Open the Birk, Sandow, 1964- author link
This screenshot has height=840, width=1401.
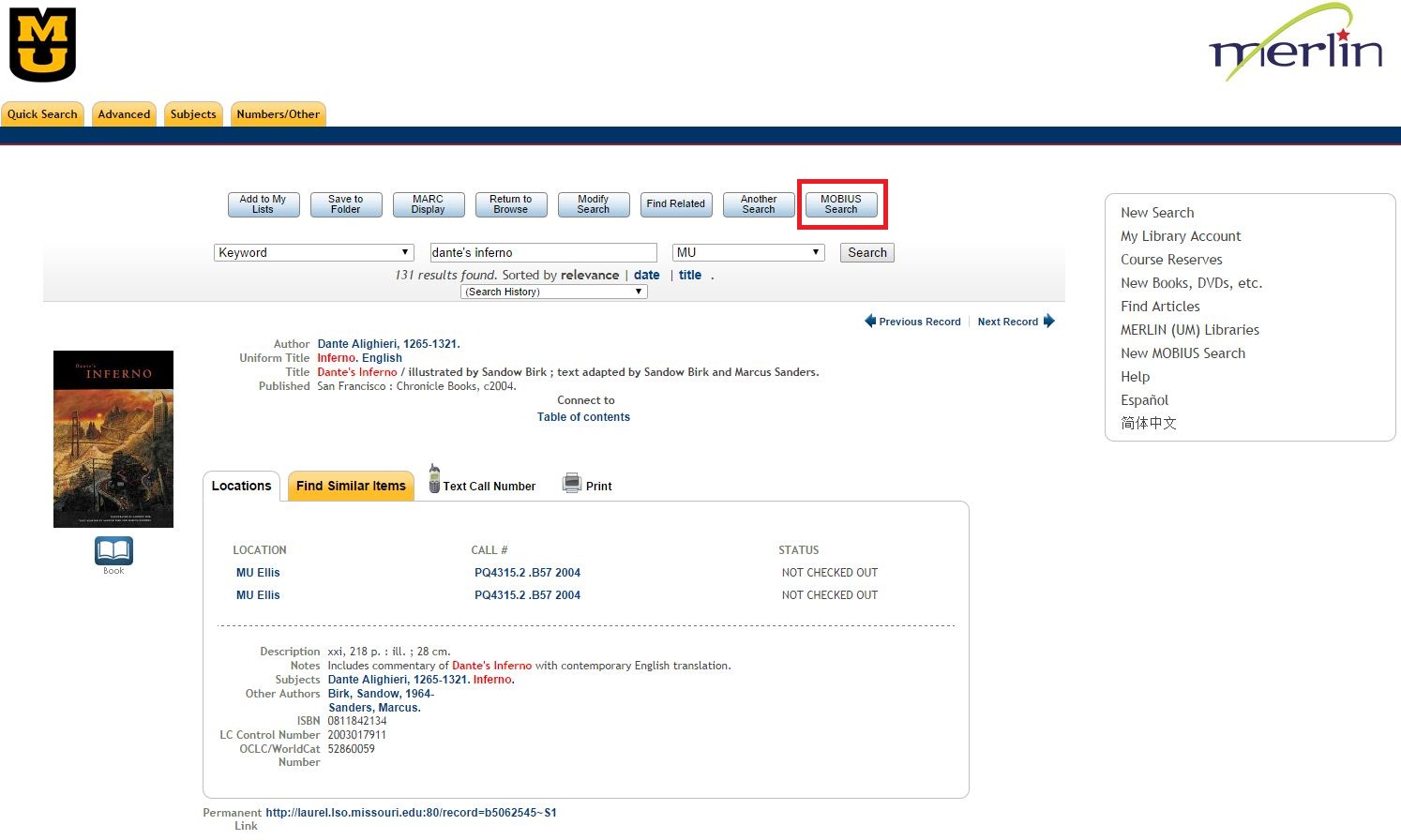[381, 694]
